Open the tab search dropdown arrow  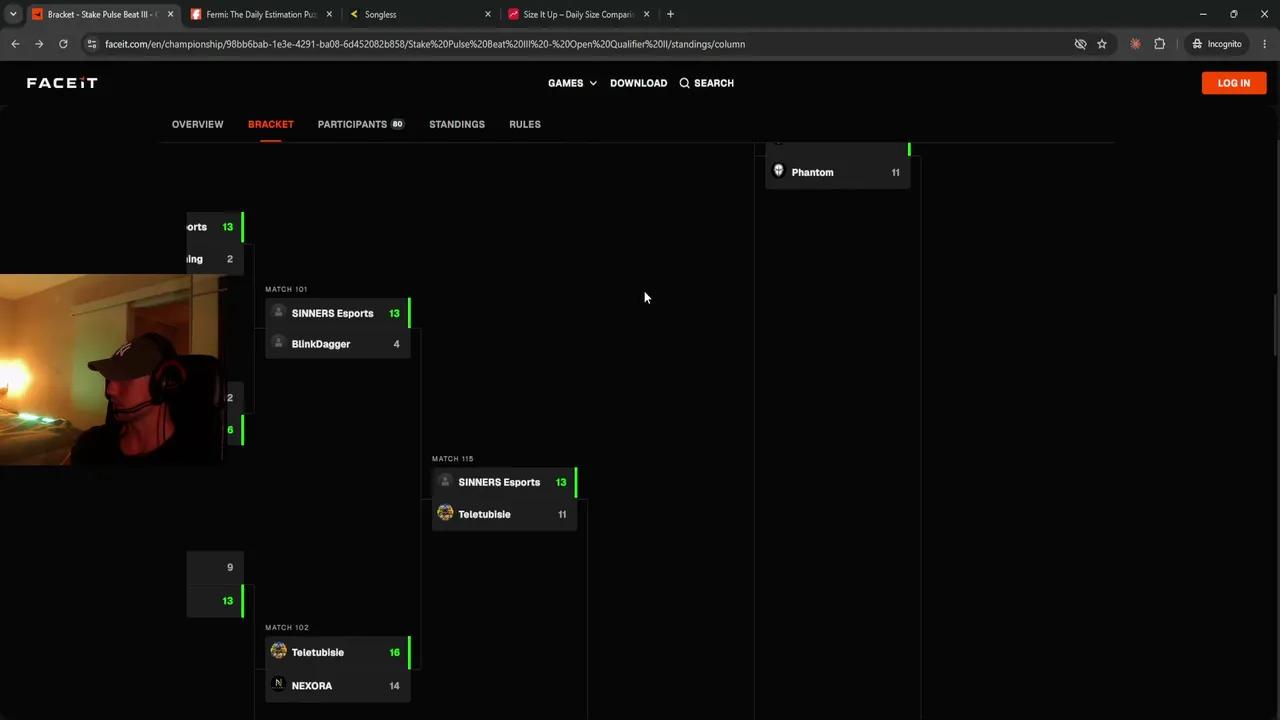pos(13,14)
